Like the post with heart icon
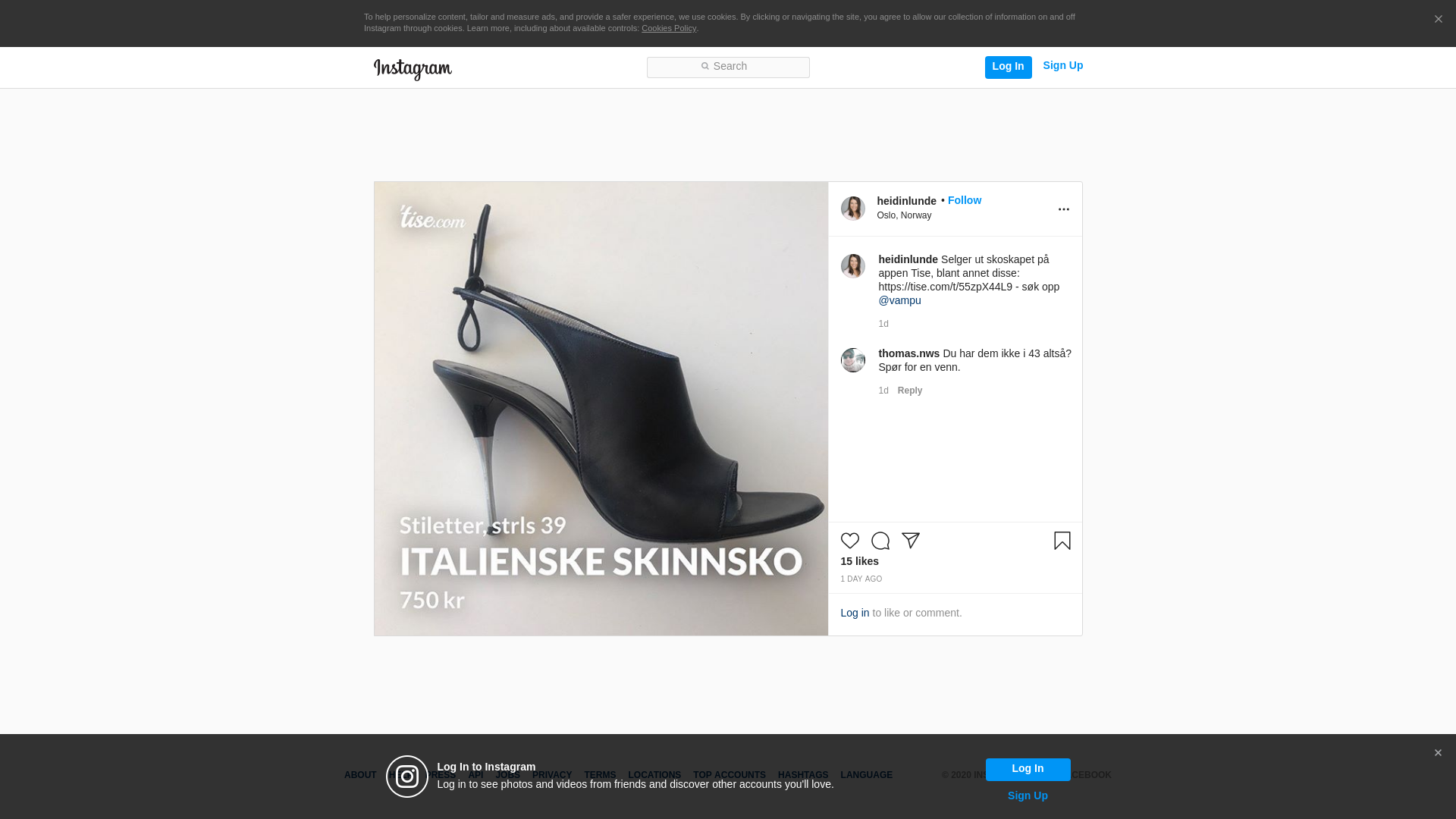The height and width of the screenshot is (819, 1456). point(850,541)
